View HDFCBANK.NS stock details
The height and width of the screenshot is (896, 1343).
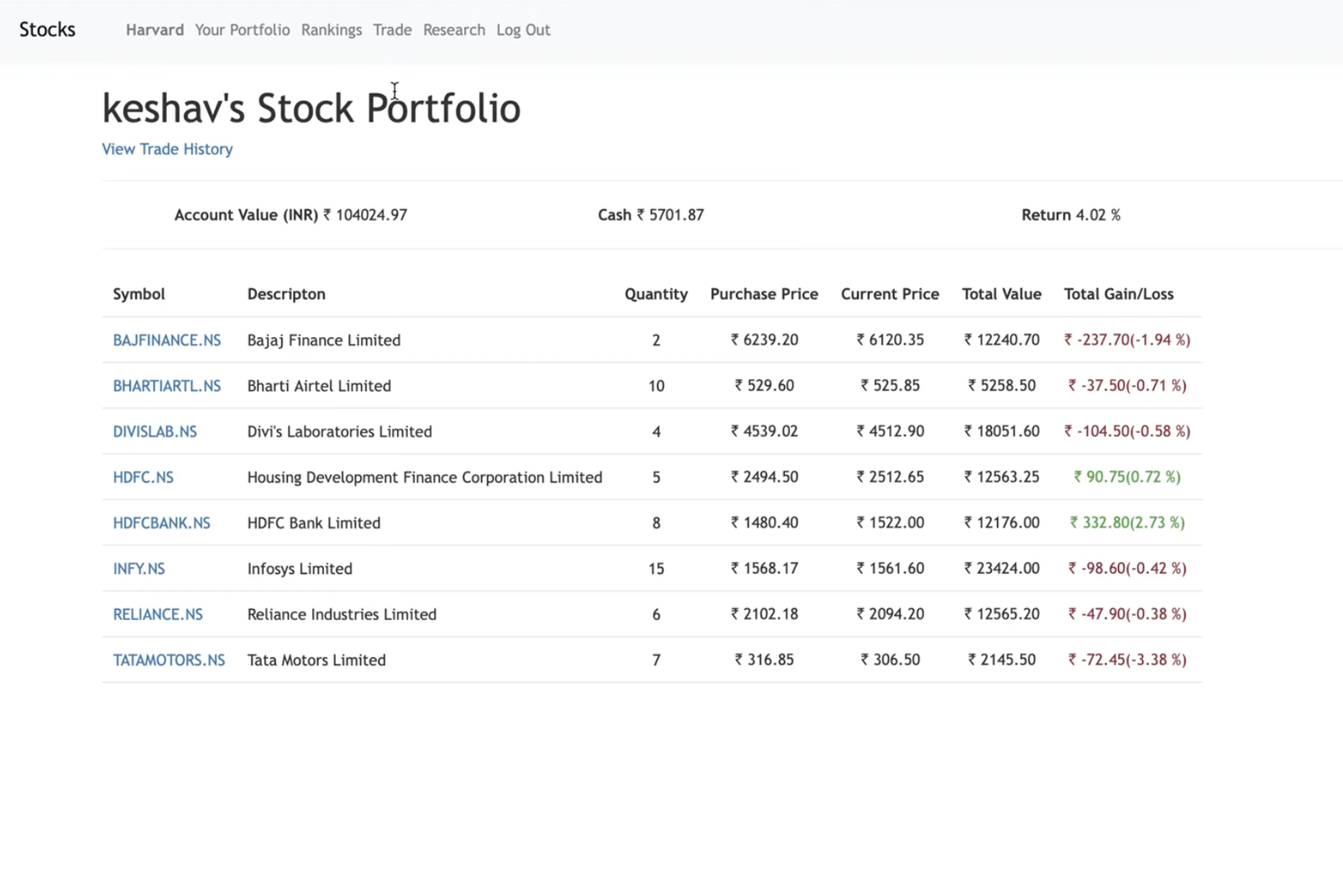161,523
